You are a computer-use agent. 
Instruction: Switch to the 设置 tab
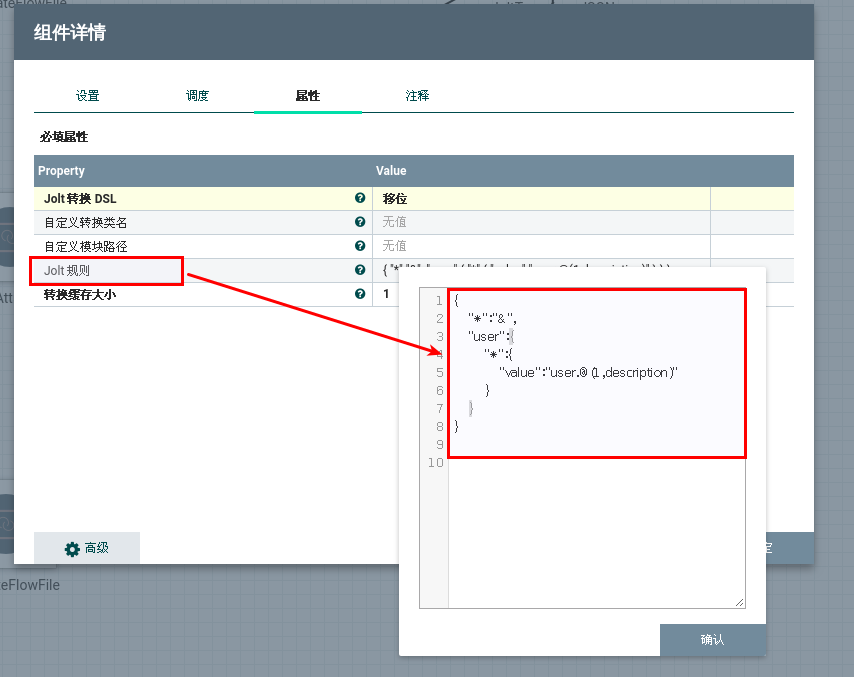(x=88, y=96)
